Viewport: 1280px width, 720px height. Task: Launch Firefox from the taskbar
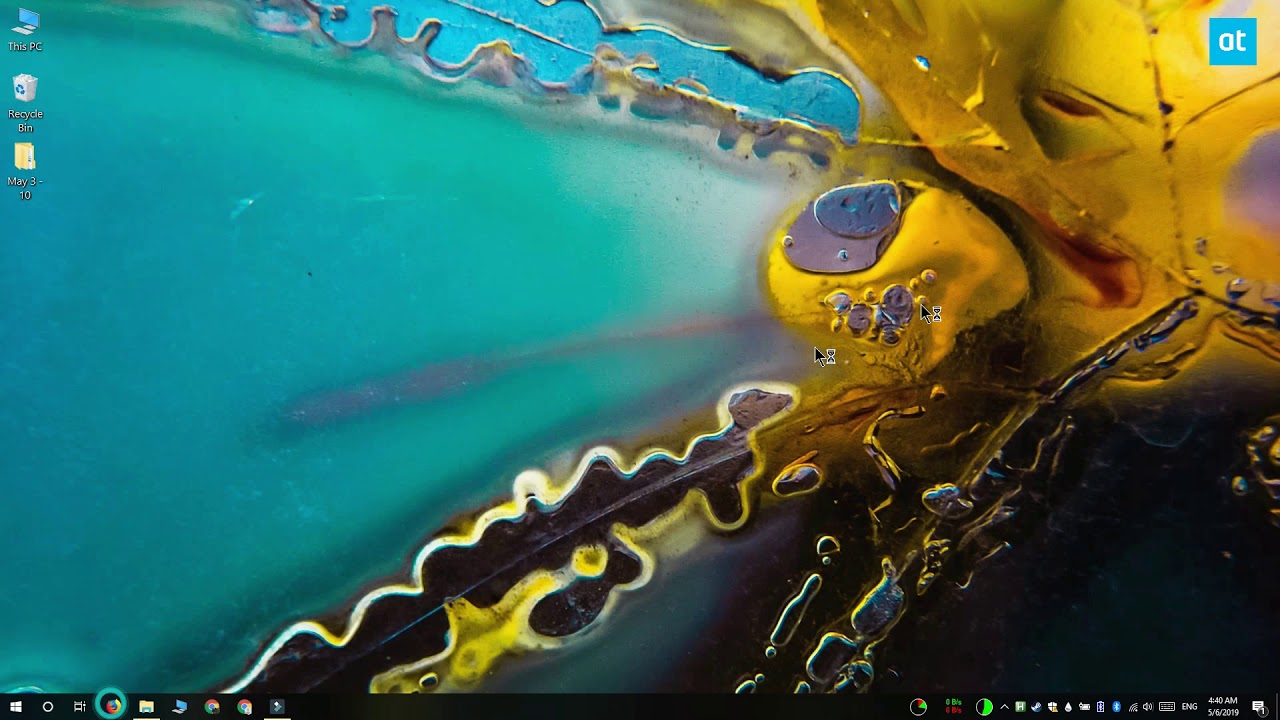(112, 706)
